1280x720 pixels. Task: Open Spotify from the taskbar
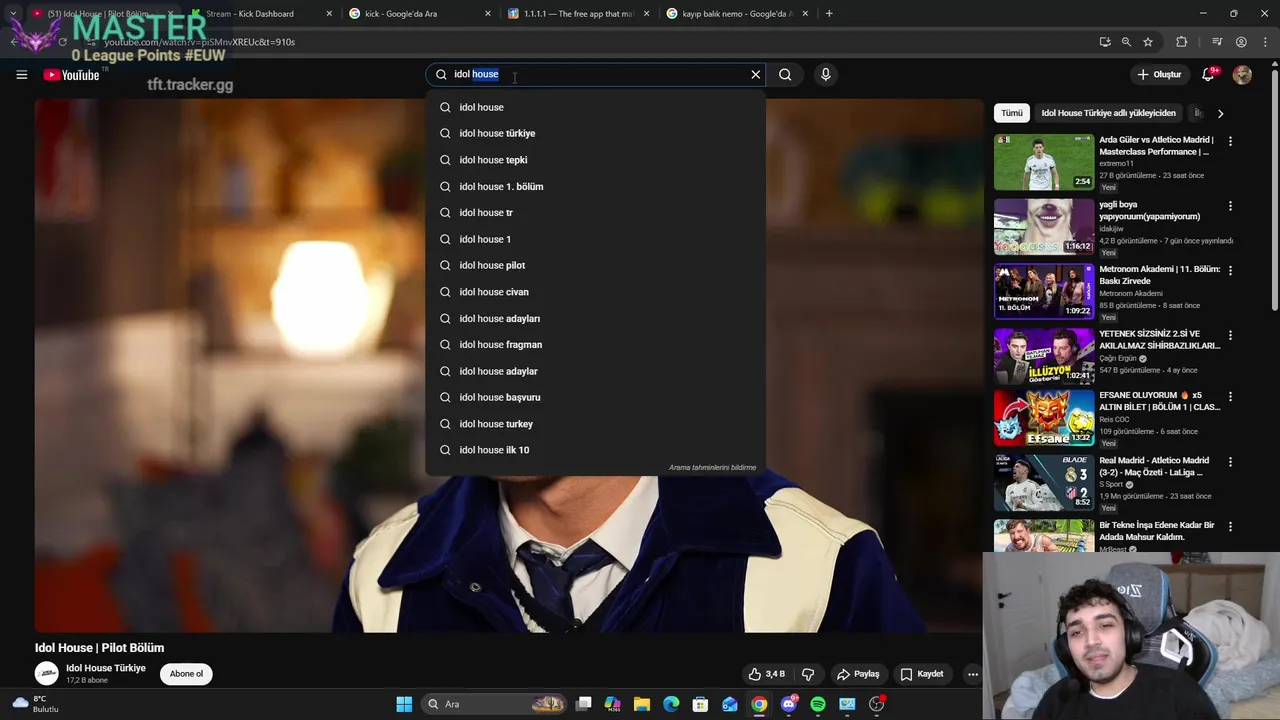(x=818, y=704)
